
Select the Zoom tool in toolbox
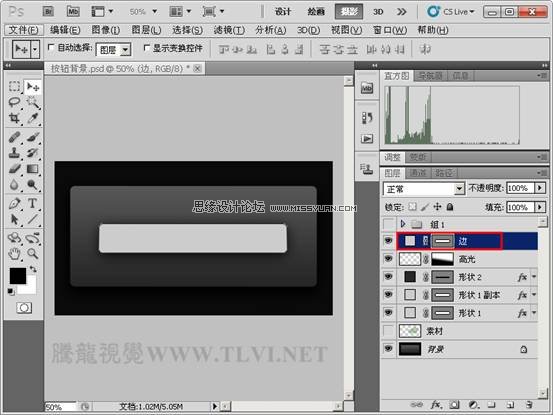click(32, 253)
